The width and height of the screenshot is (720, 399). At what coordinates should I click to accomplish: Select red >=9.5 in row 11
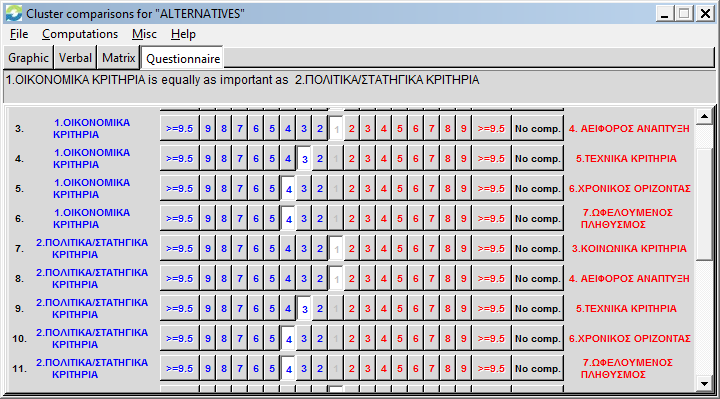(x=491, y=369)
